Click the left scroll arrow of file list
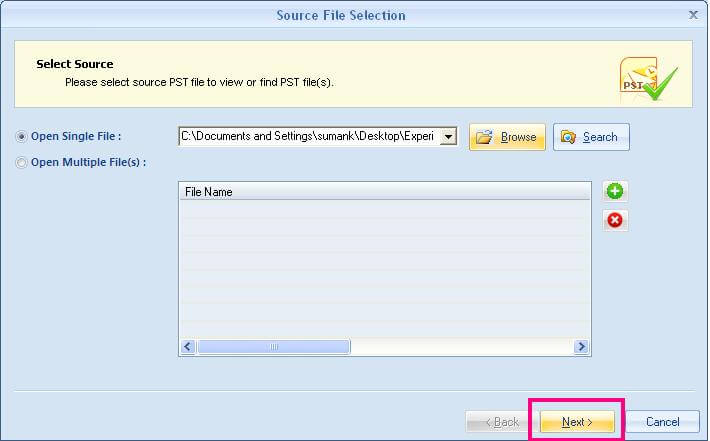 (188, 347)
